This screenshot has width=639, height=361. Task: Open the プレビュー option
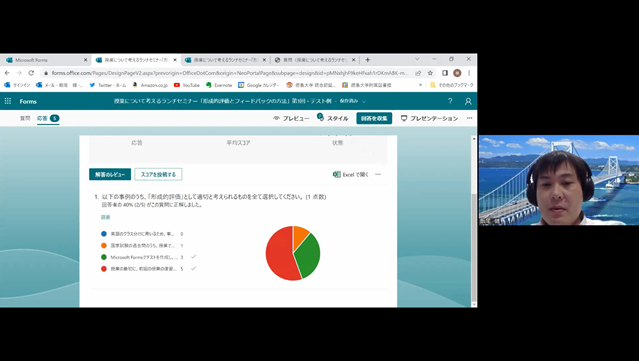coord(291,118)
